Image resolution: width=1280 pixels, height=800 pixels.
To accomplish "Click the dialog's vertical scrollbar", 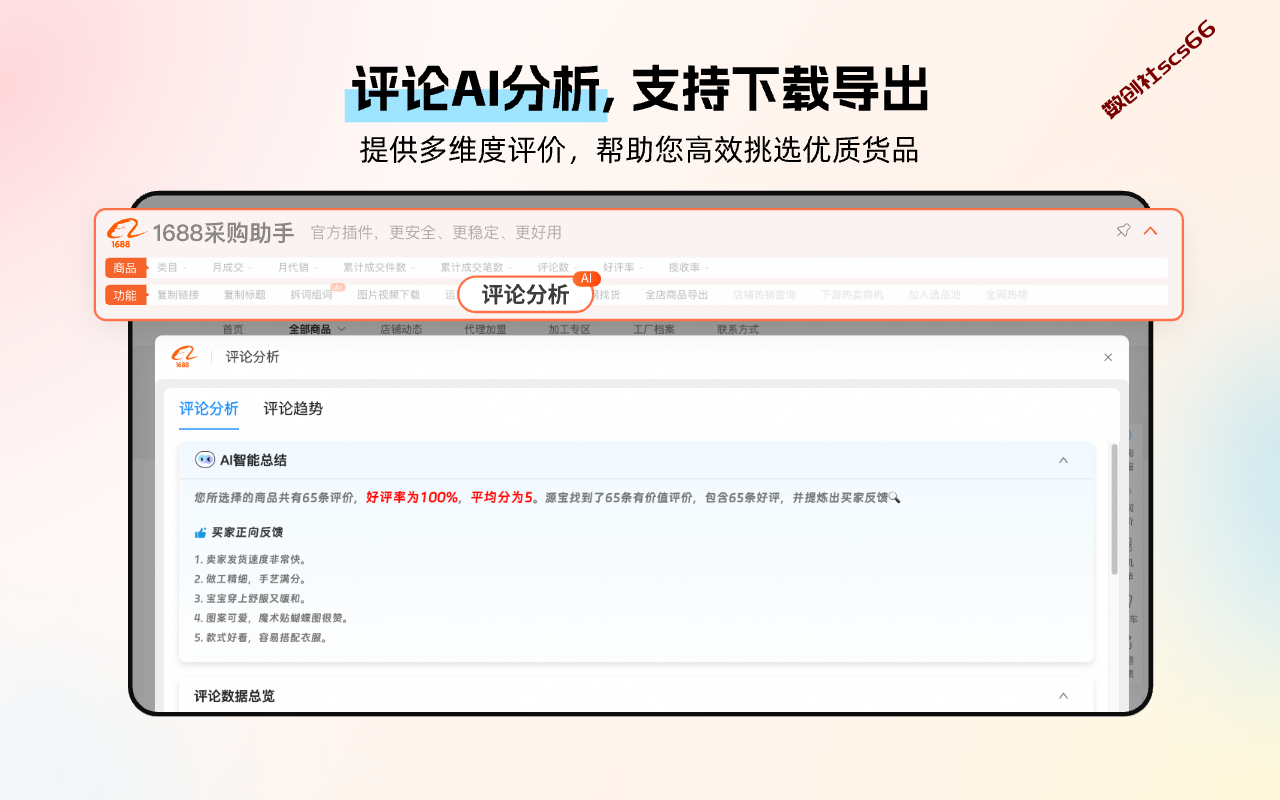I will tap(1114, 509).
